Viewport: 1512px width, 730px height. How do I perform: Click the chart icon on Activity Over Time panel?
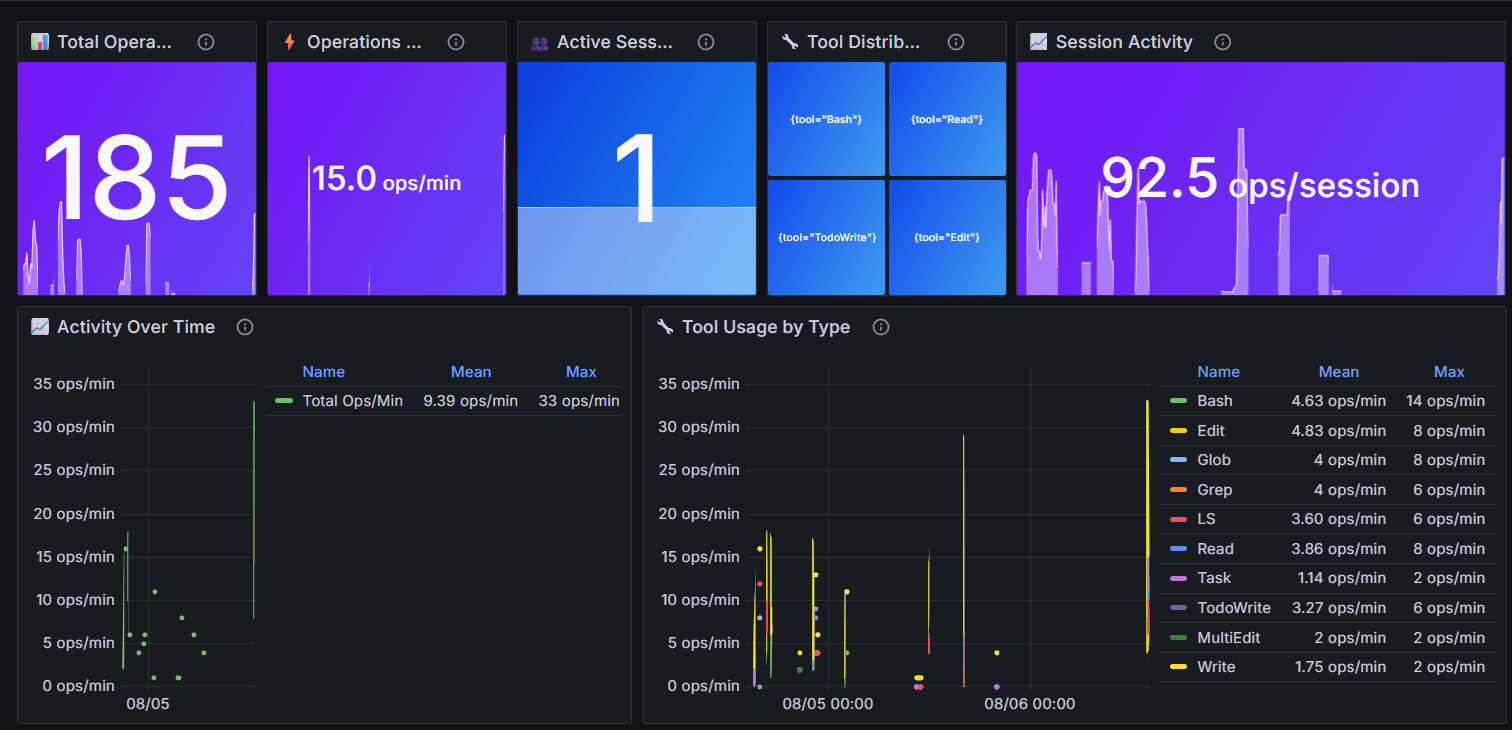pyautogui.click(x=38, y=326)
